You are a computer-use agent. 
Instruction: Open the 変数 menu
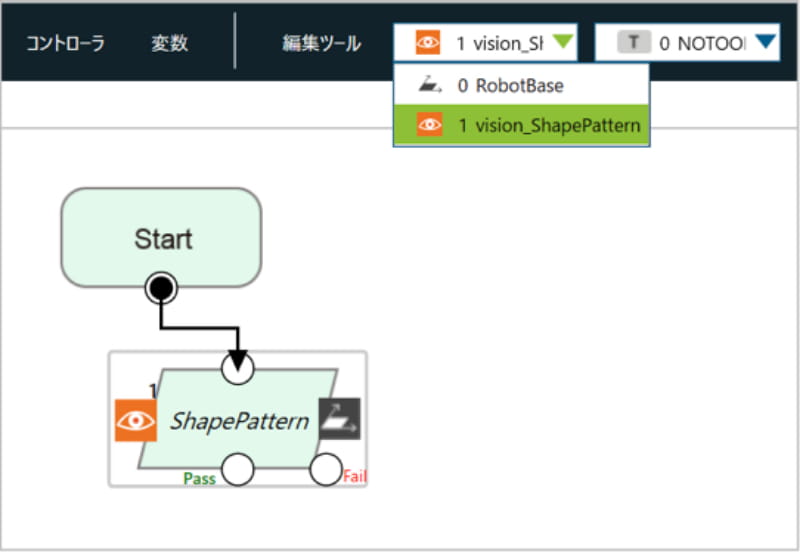(169, 44)
